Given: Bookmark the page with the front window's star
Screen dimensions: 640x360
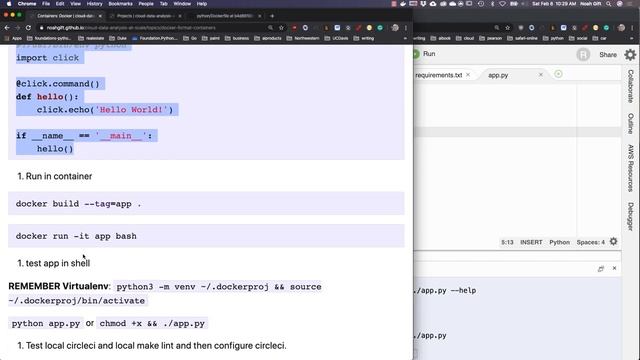Looking at the screenshot, I should [x=281, y=28].
